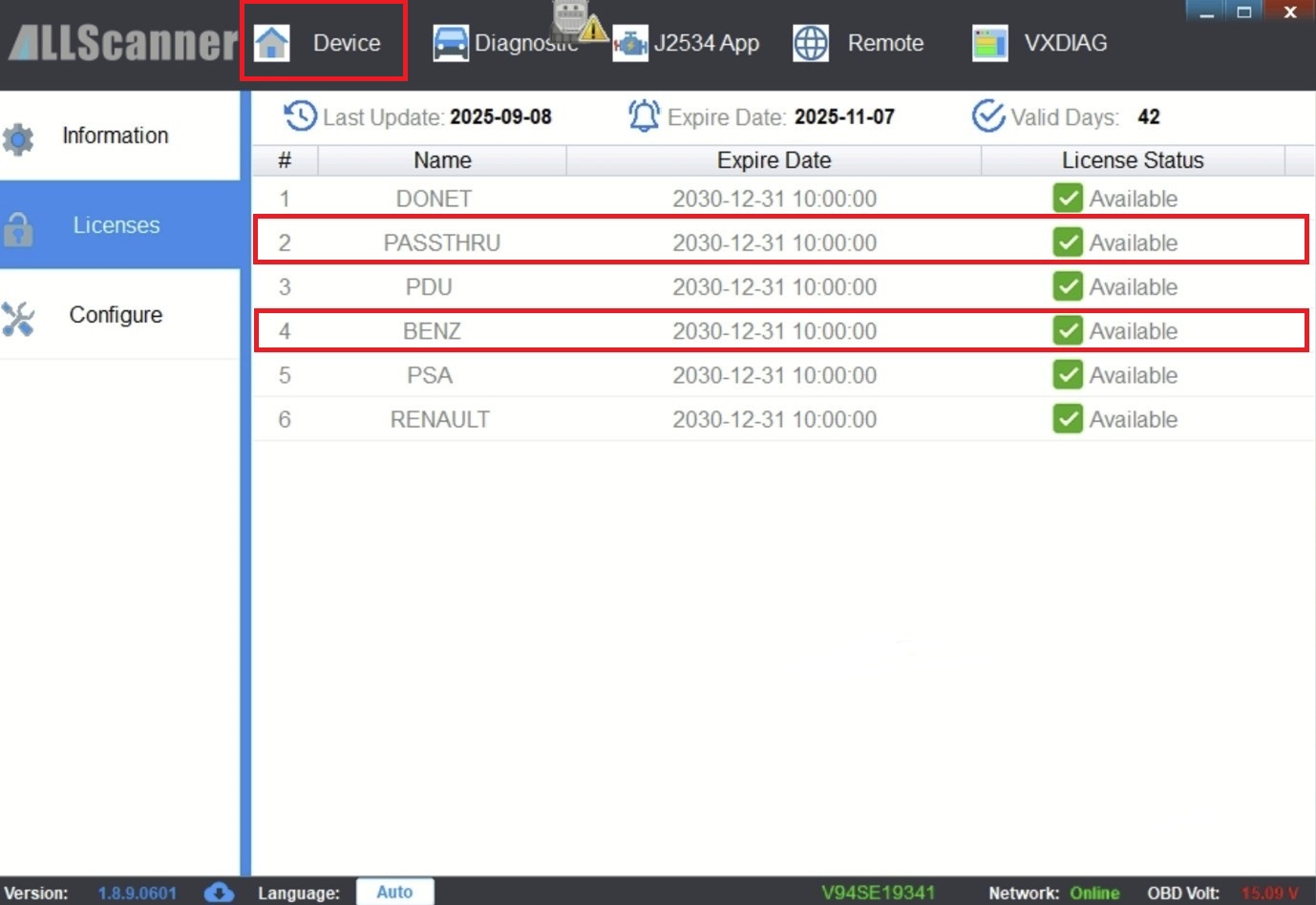Click the Available status text for DONET
Image resolution: width=1316 pixels, height=905 pixels.
click(1134, 199)
